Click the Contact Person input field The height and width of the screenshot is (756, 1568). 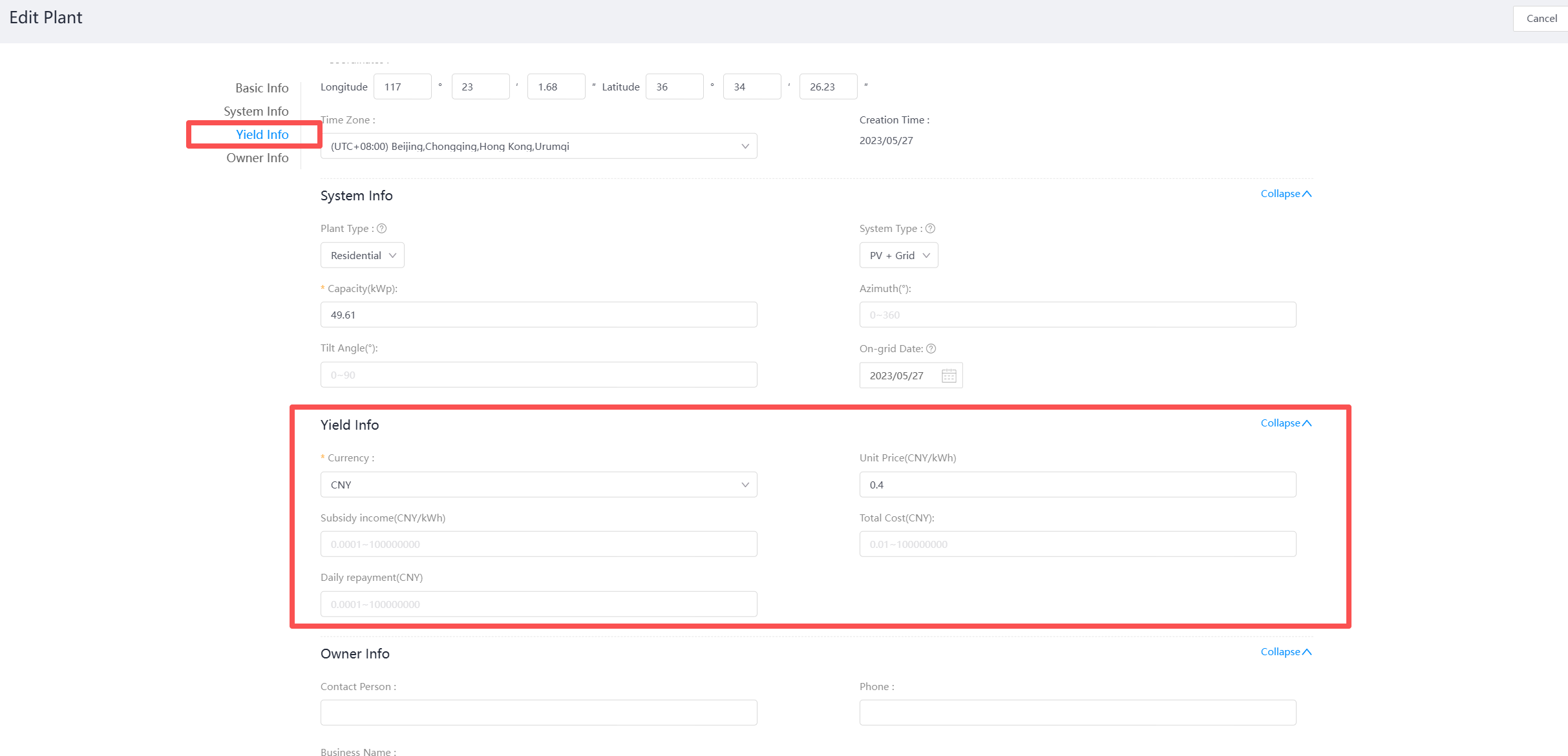click(538, 713)
